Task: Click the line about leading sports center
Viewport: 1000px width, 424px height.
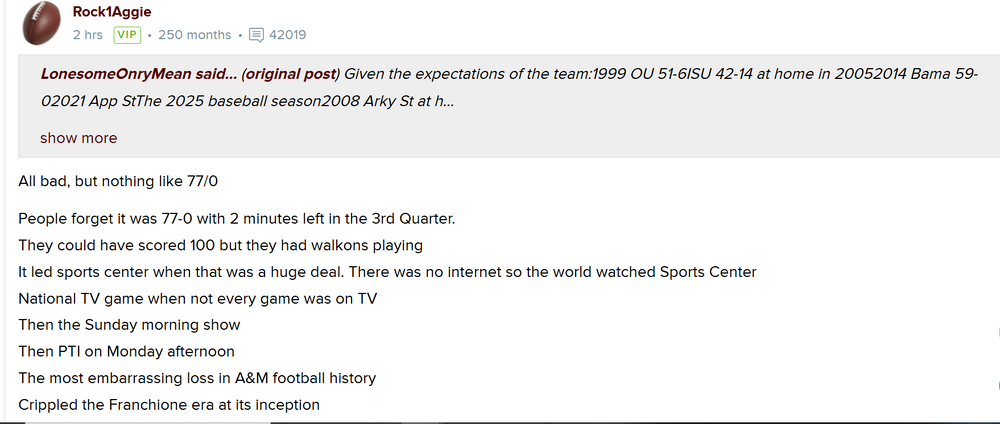Action: [387, 272]
